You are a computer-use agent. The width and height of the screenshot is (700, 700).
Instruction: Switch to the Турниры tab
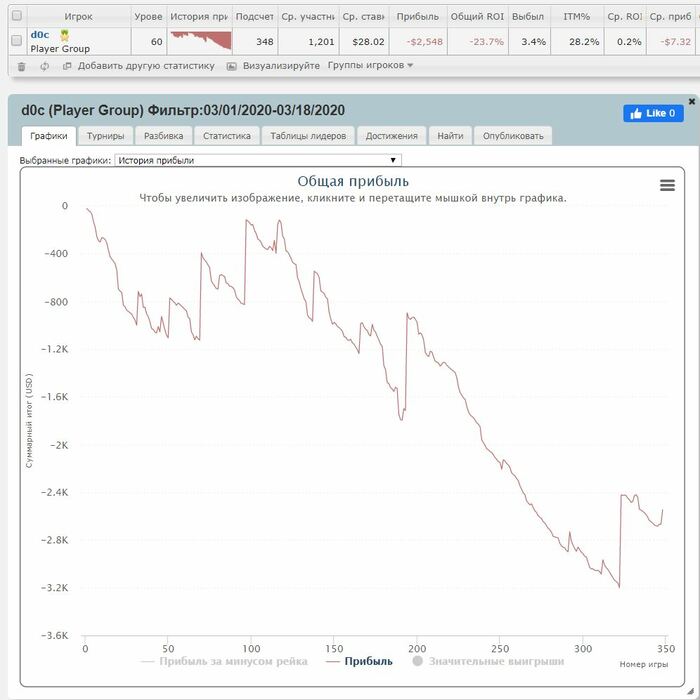coord(105,136)
